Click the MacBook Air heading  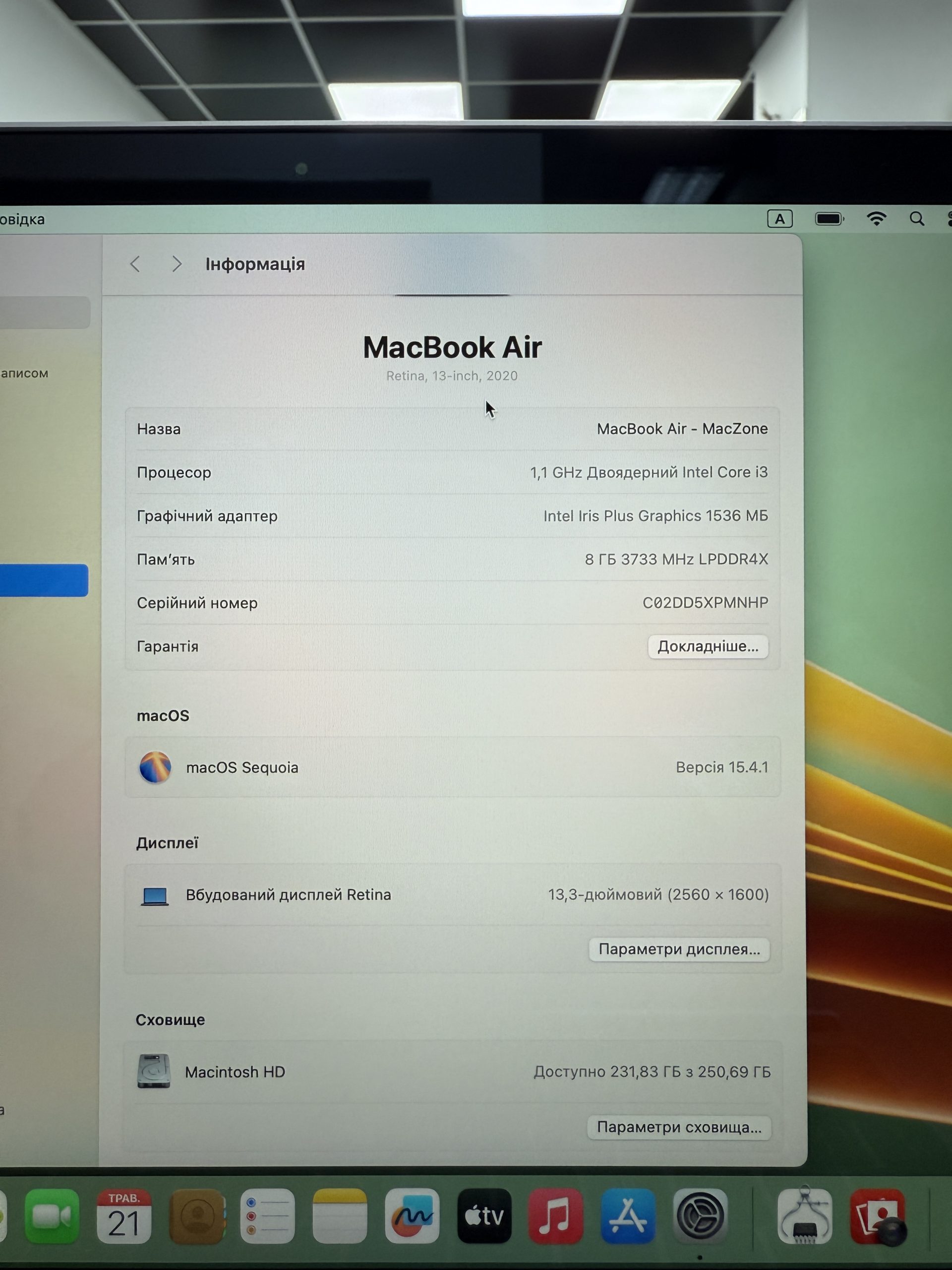tap(453, 347)
